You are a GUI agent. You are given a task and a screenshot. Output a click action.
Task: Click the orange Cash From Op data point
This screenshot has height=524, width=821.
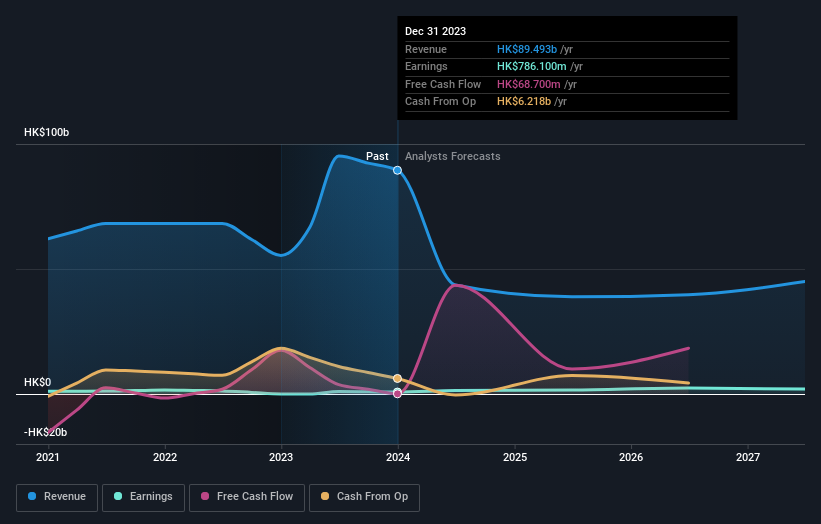pyautogui.click(x=397, y=378)
